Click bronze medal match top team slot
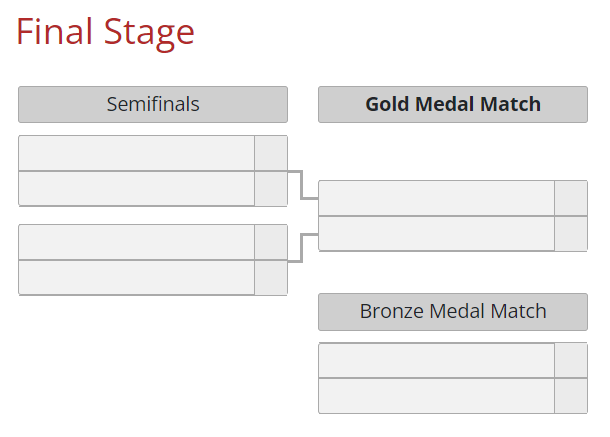This screenshot has width=610, height=437. click(x=436, y=360)
